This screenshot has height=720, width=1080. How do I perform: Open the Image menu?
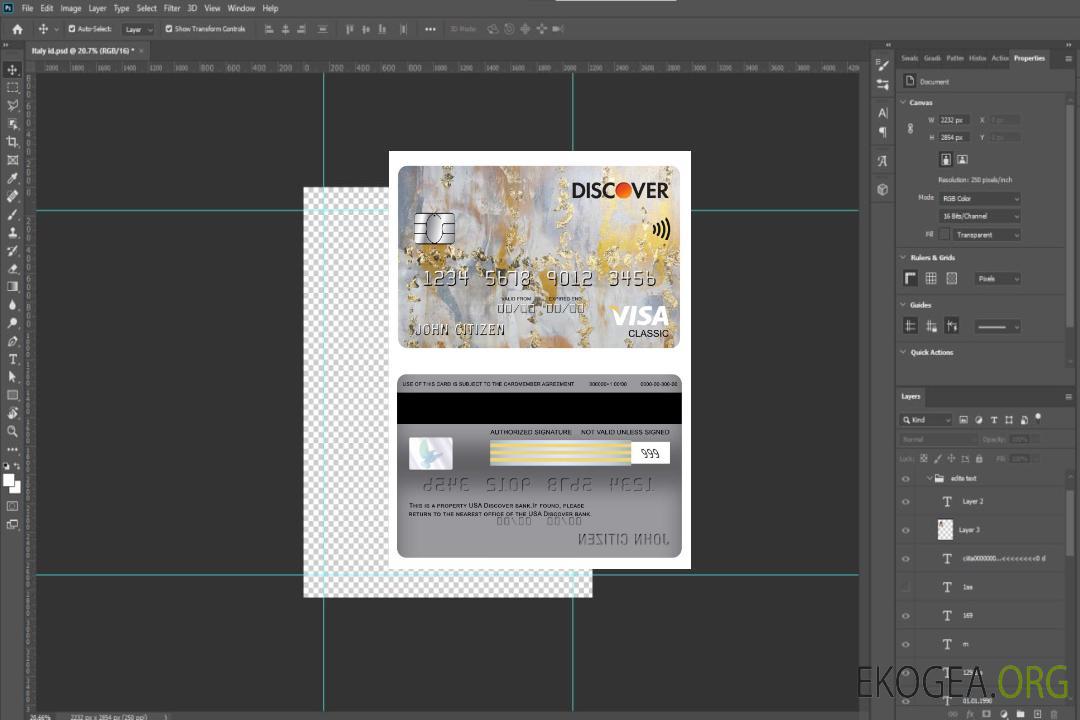click(70, 8)
